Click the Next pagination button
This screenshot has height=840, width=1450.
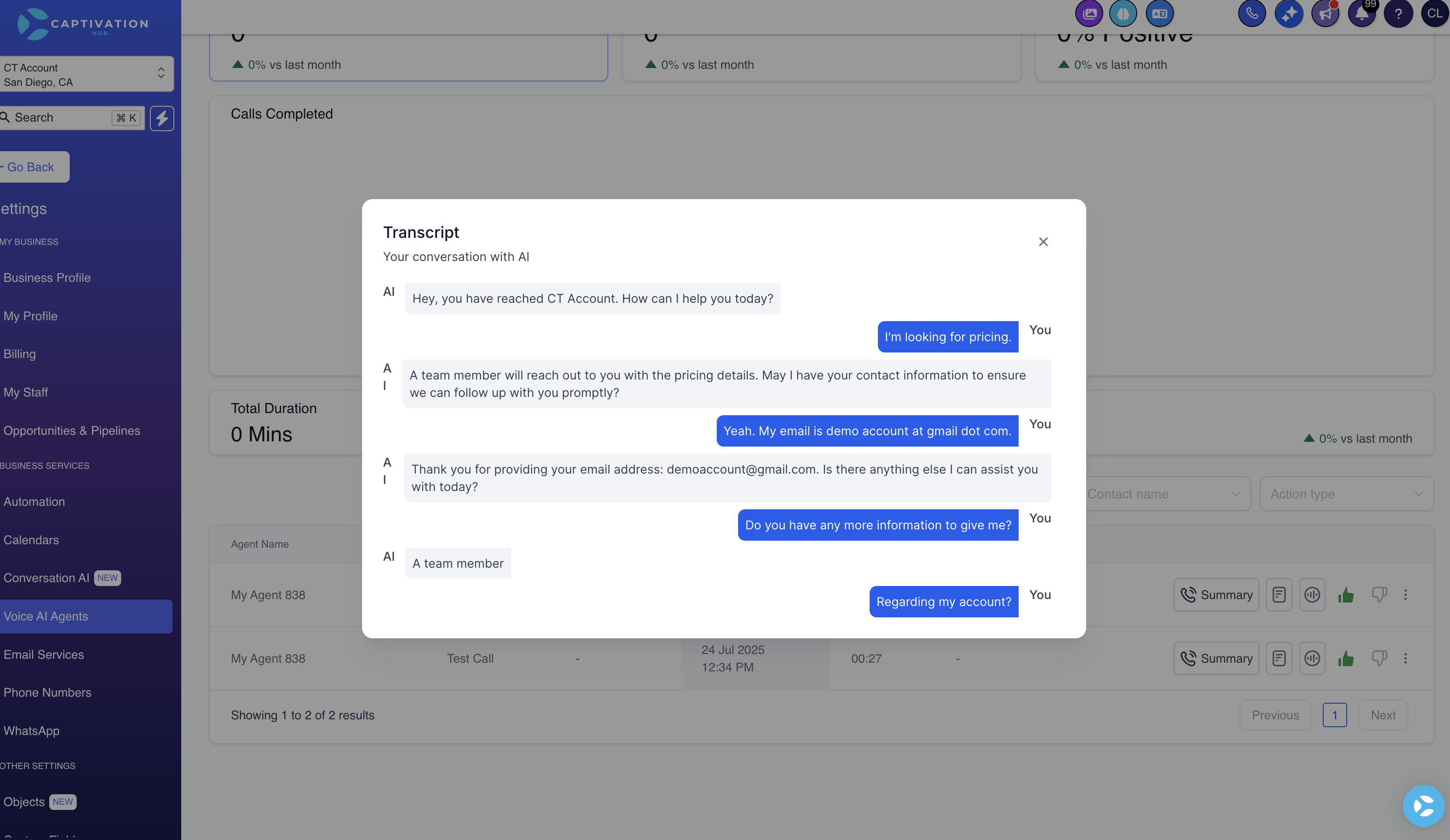pos(1382,715)
